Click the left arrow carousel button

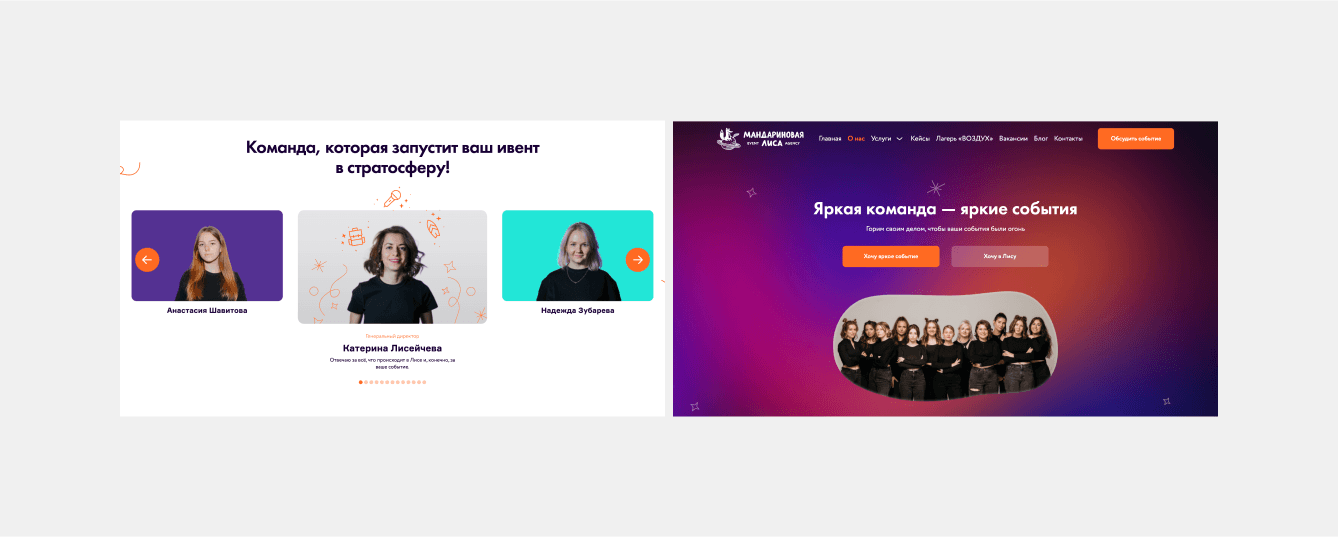(147, 260)
